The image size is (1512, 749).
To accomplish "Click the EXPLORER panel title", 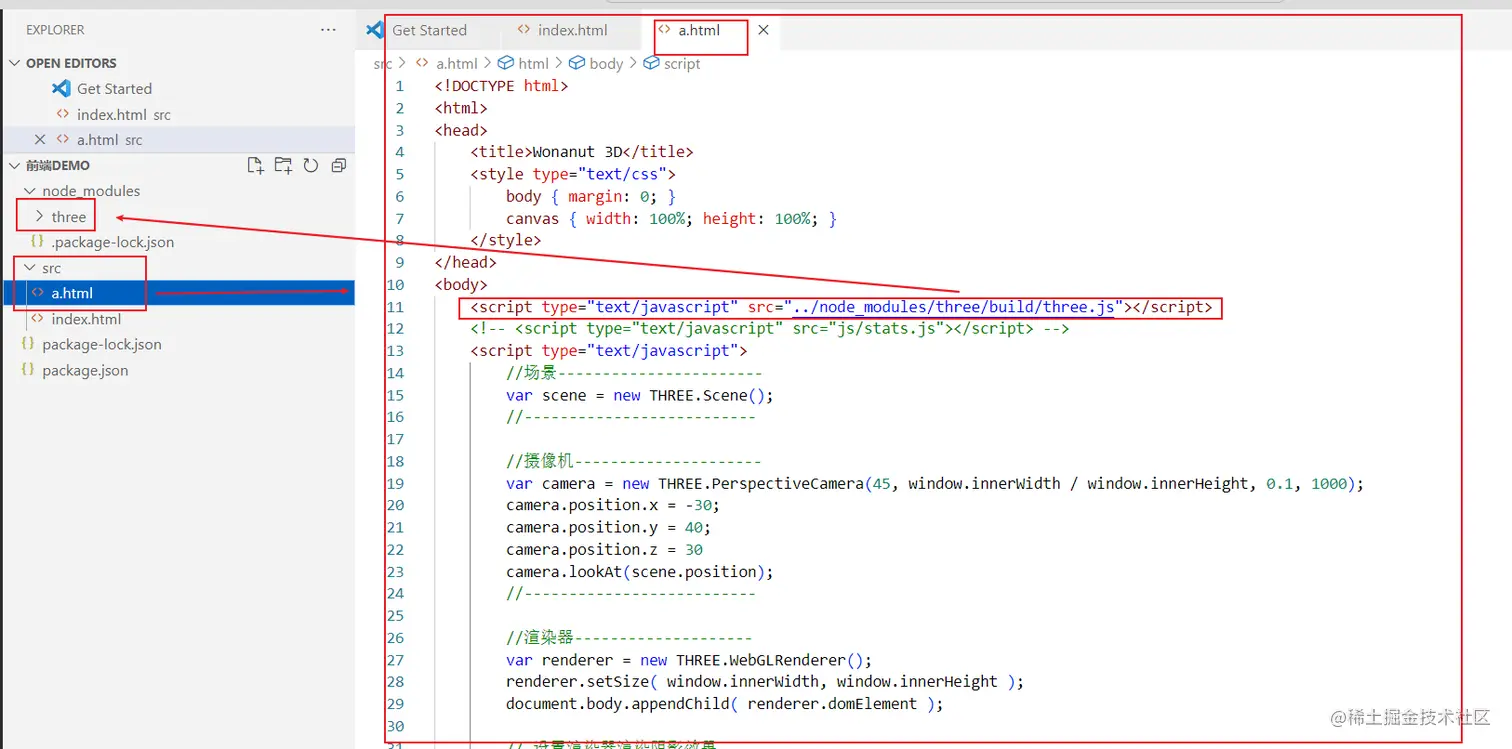I will [x=55, y=30].
